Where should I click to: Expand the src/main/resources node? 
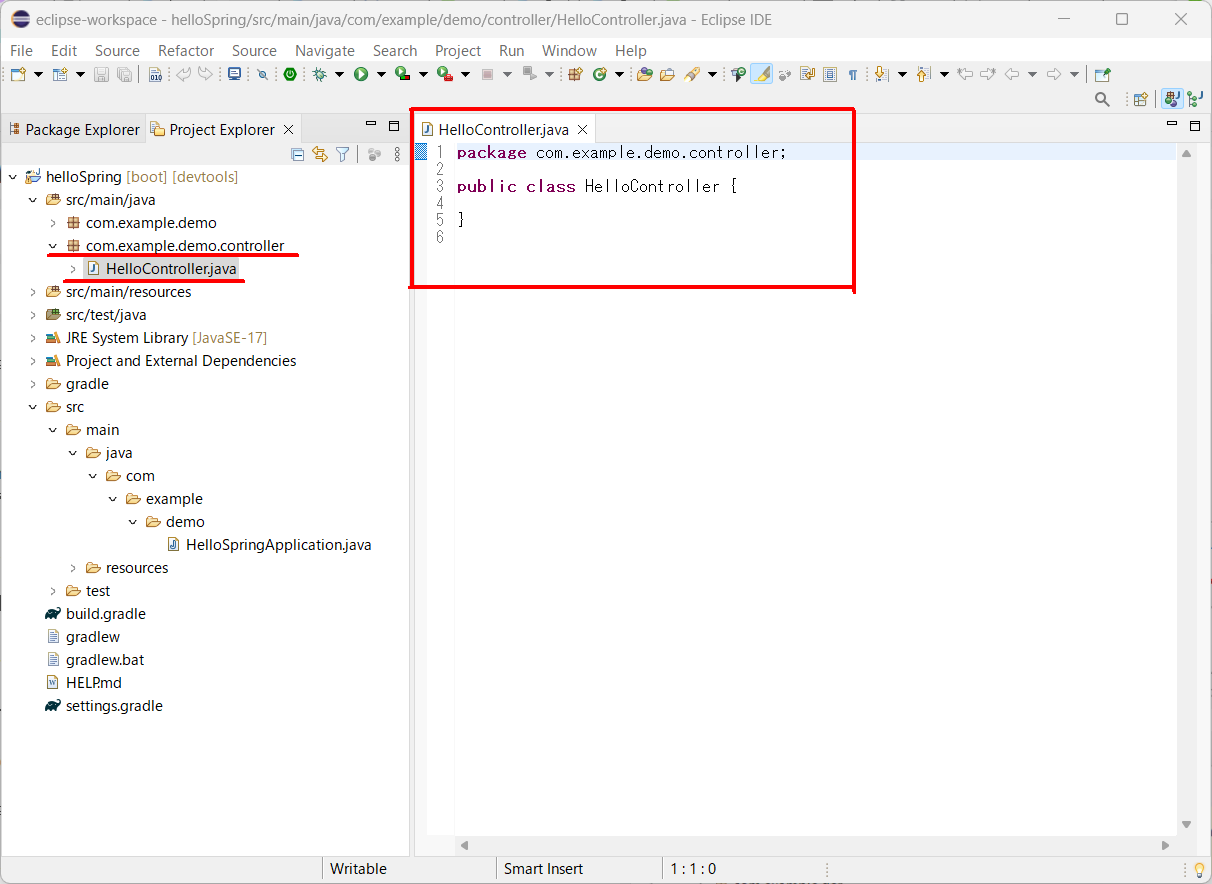pyautogui.click(x=32, y=291)
